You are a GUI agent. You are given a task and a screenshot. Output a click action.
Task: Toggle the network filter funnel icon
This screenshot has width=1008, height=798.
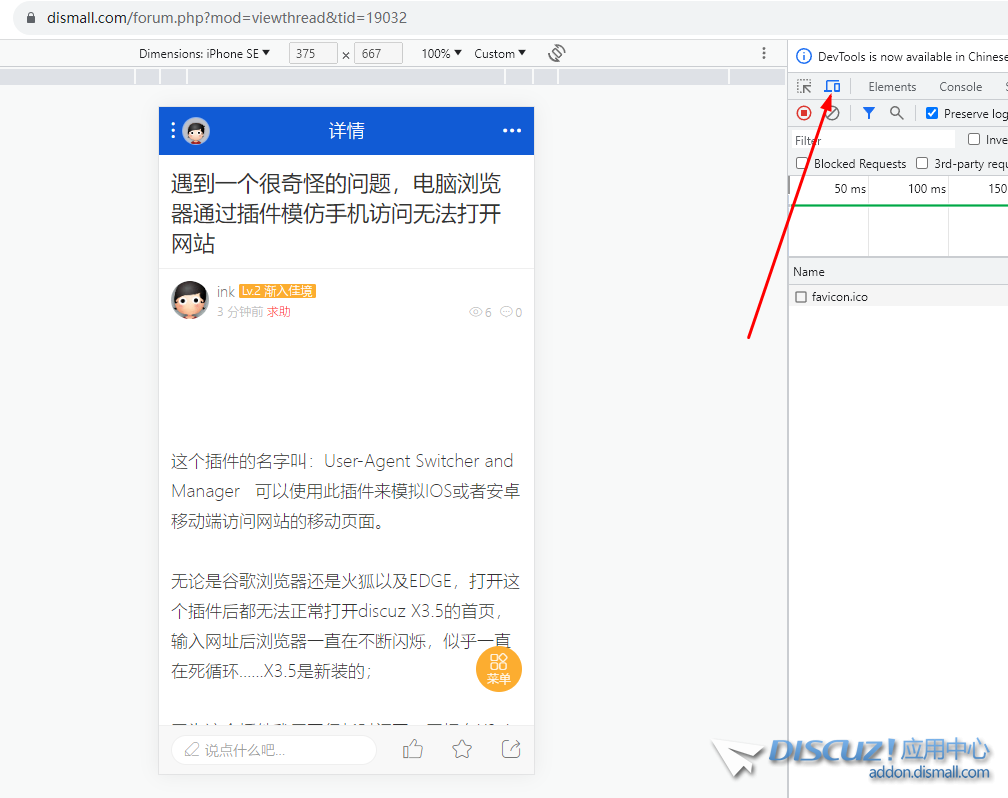(868, 113)
